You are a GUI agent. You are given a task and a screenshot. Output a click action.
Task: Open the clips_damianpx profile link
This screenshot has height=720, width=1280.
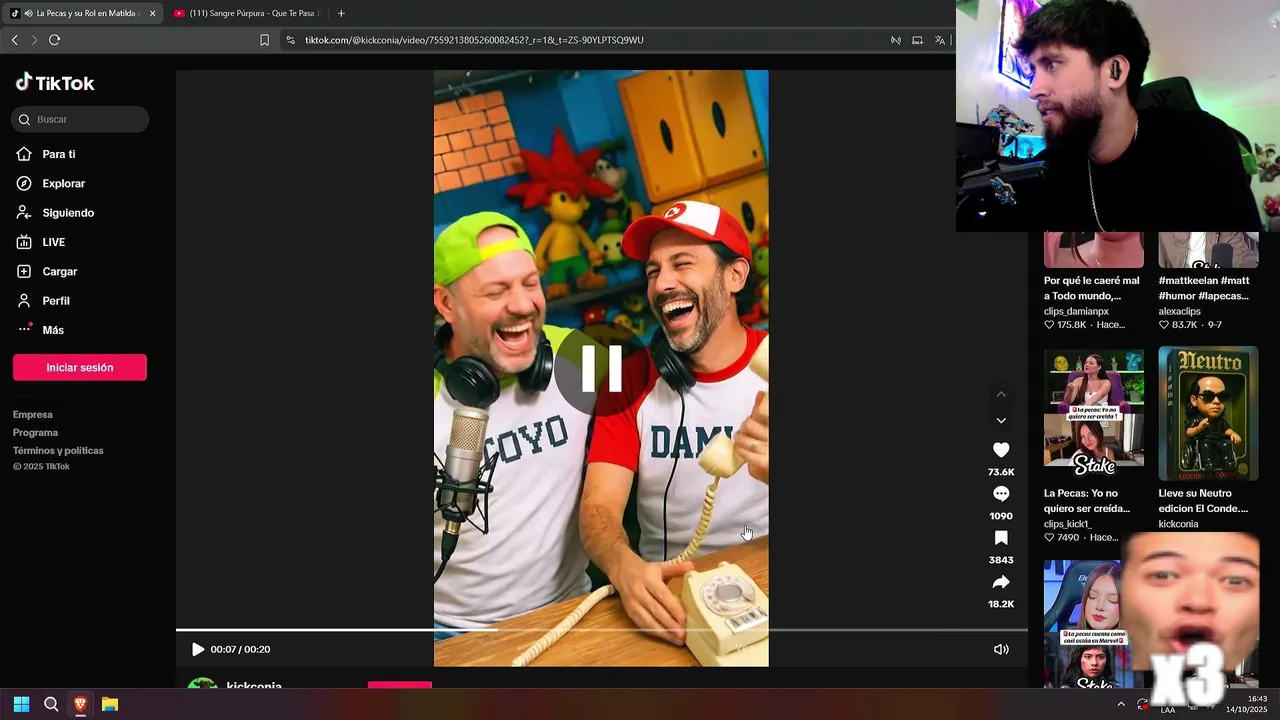[x=1076, y=311]
